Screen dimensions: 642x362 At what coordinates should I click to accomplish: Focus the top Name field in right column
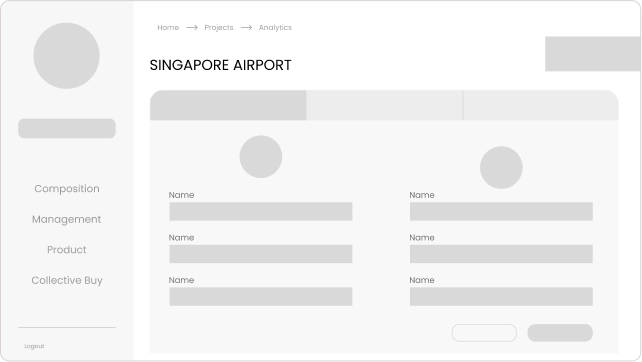[x=501, y=211]
